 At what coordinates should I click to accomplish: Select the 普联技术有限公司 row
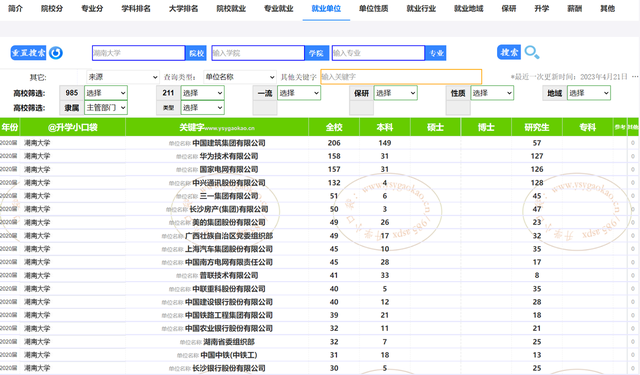pos(320,275)
